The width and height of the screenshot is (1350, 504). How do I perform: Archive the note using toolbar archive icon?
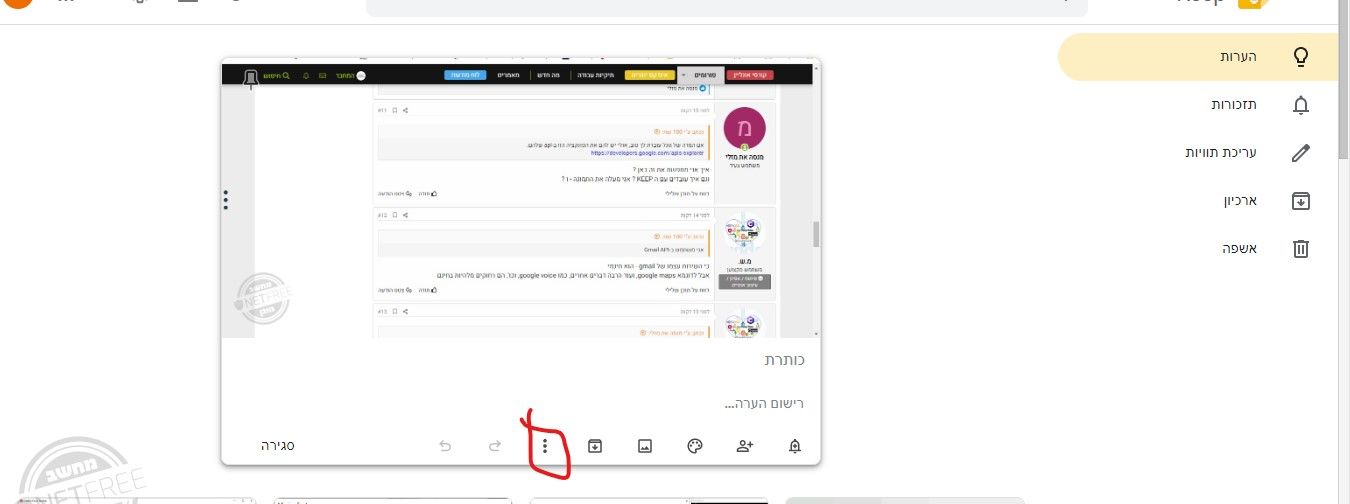pos(595,446)
